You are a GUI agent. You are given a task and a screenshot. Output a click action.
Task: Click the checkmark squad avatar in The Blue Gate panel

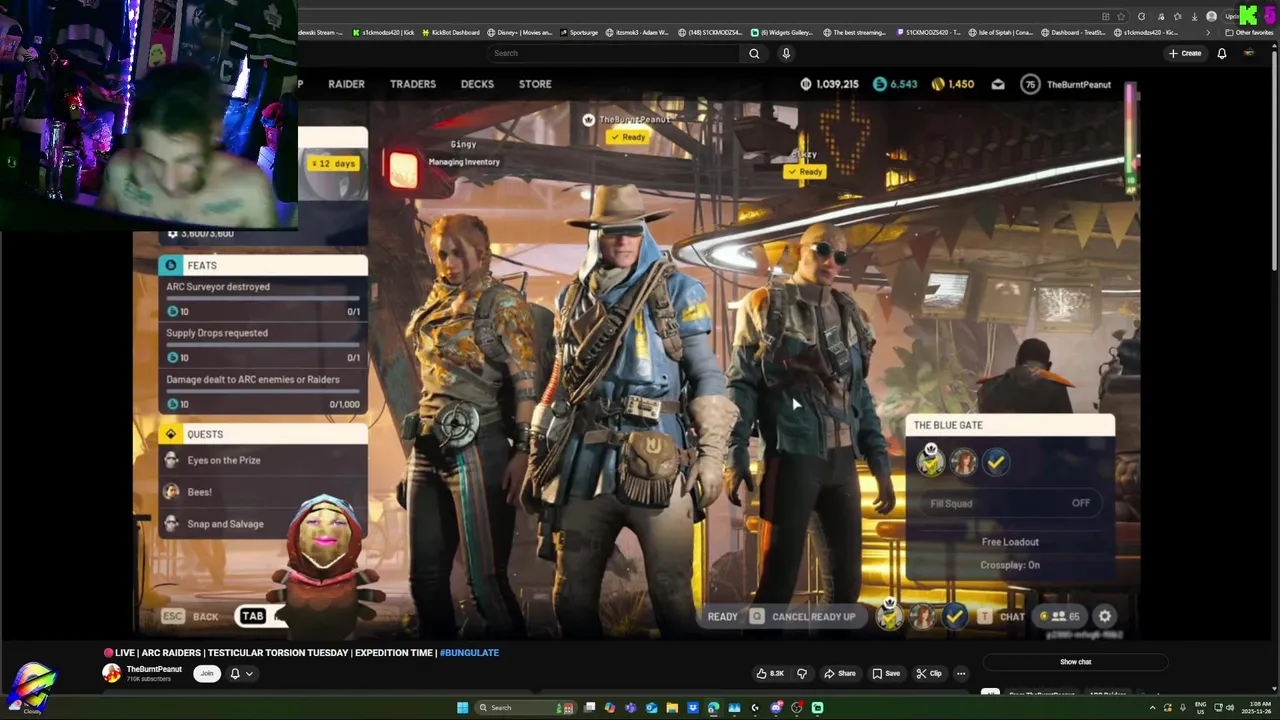pyautogui.click(x=996, y=461)
